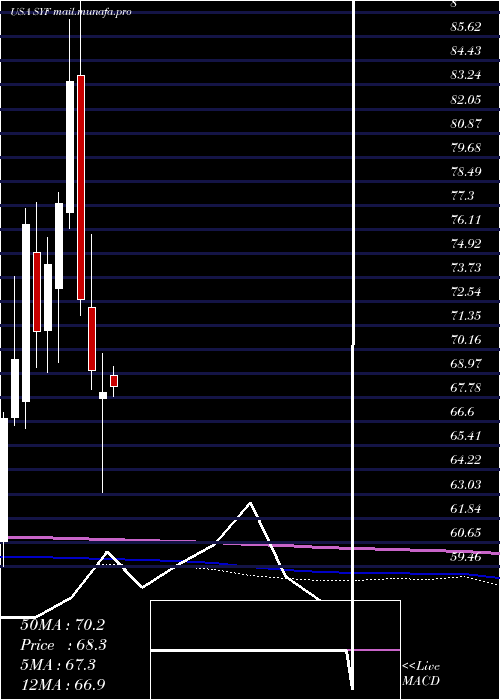Click the tallest red candlestick body
This screenshot has width=500, height=700.
pyautogui.click(x=81, y=188)
